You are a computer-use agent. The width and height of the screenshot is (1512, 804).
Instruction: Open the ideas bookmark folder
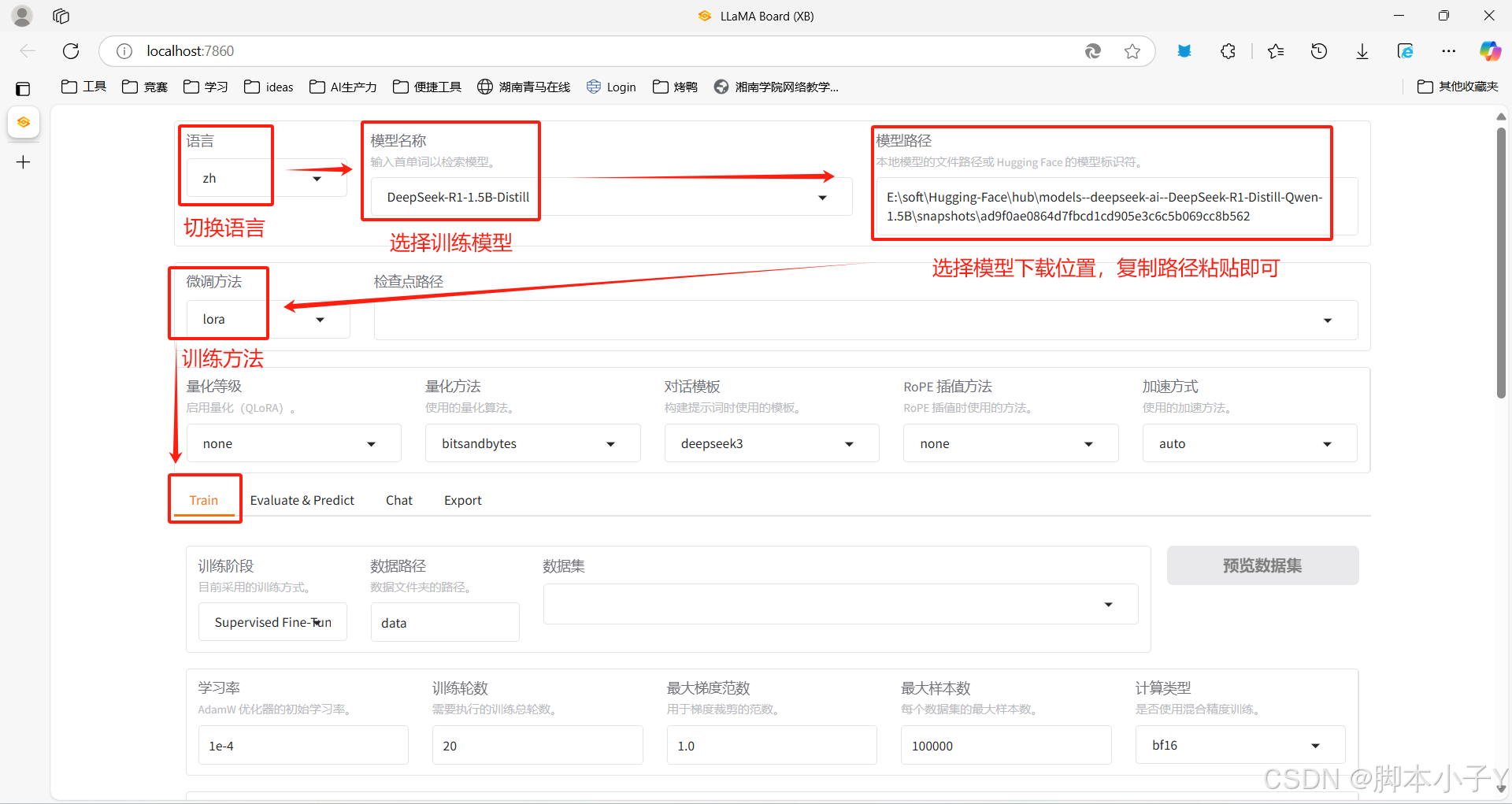click(x=269, y=87)
